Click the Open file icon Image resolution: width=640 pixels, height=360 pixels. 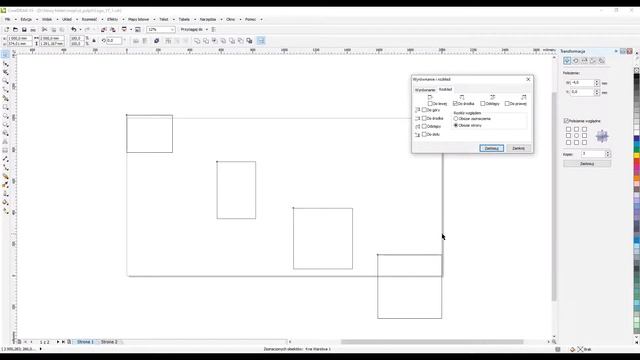tap(15, 29)
